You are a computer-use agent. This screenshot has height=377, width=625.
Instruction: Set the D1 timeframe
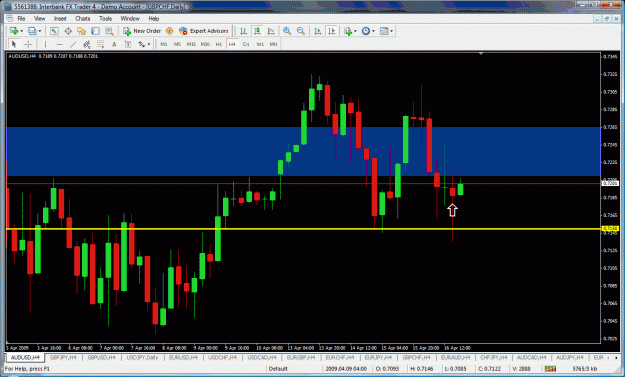click(246, 44)
